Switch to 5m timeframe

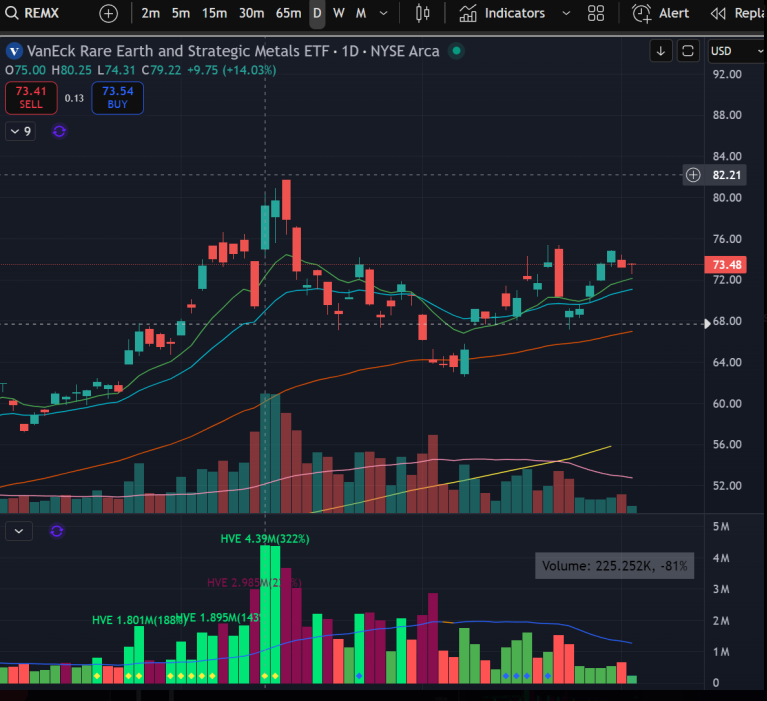pos(180,13)
